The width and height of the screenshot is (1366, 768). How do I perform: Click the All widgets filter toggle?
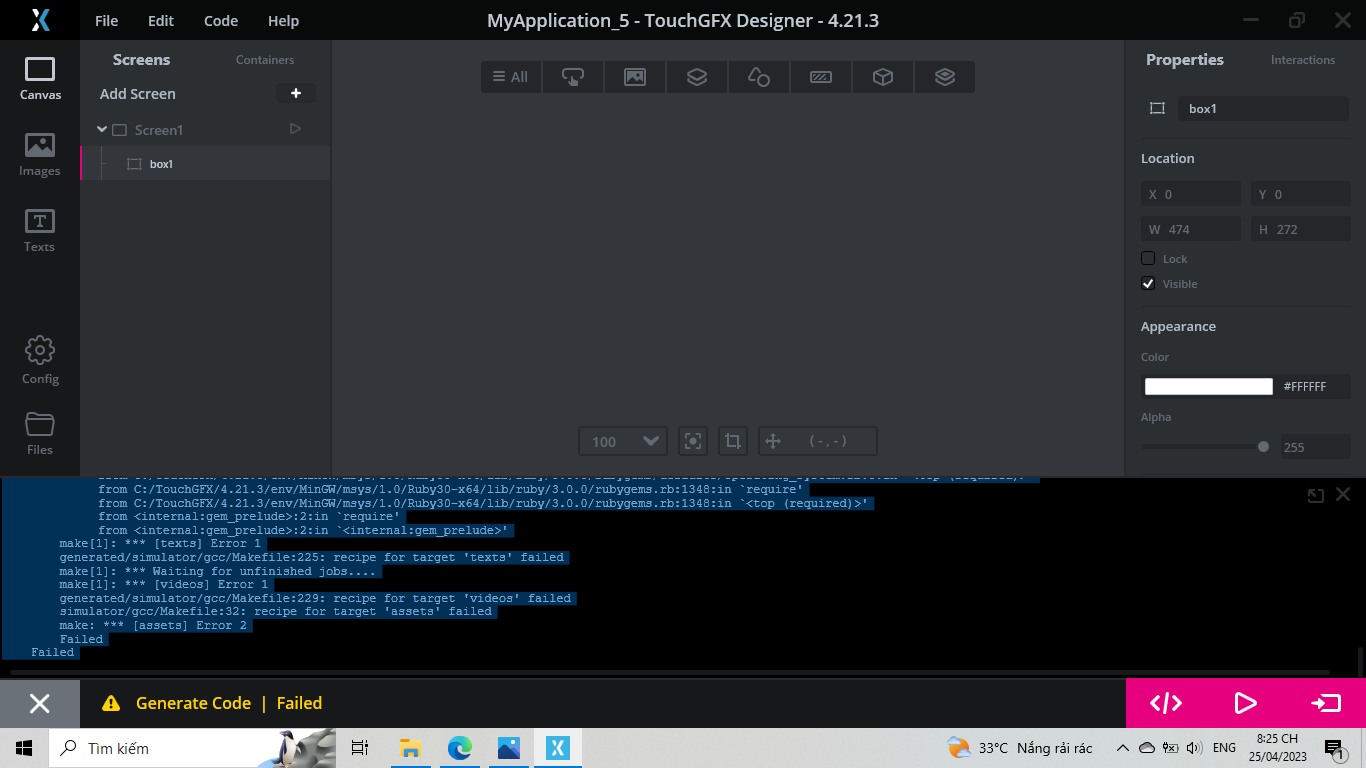(x=510, y=76)
